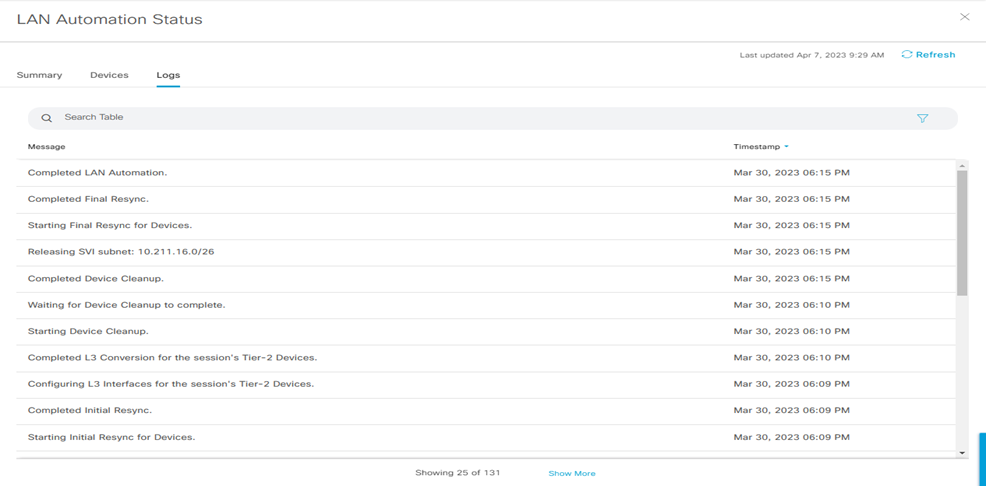
Task: Switch to the Summary tab
Action: click(39, 75)
